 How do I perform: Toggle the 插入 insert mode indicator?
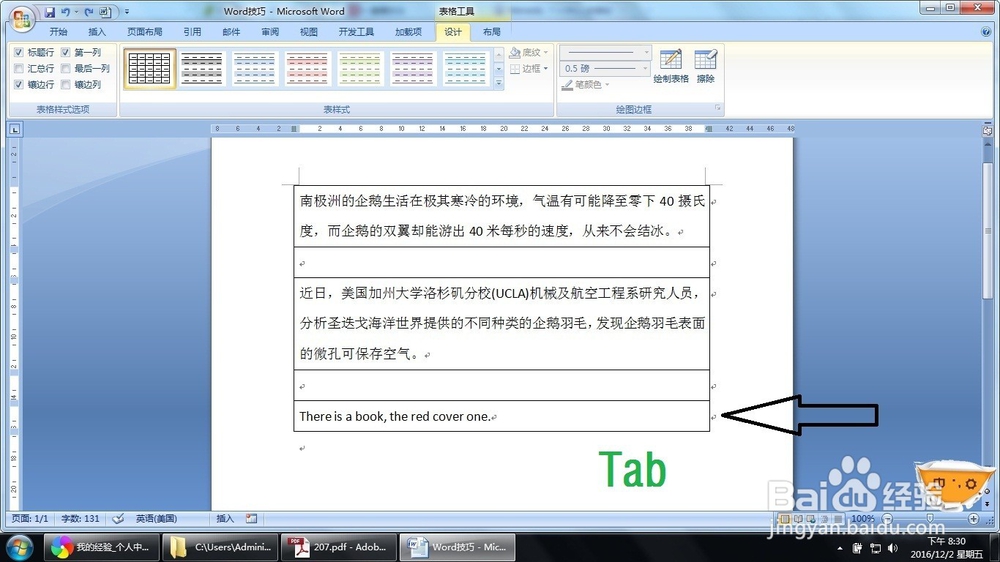pos(225,519)
